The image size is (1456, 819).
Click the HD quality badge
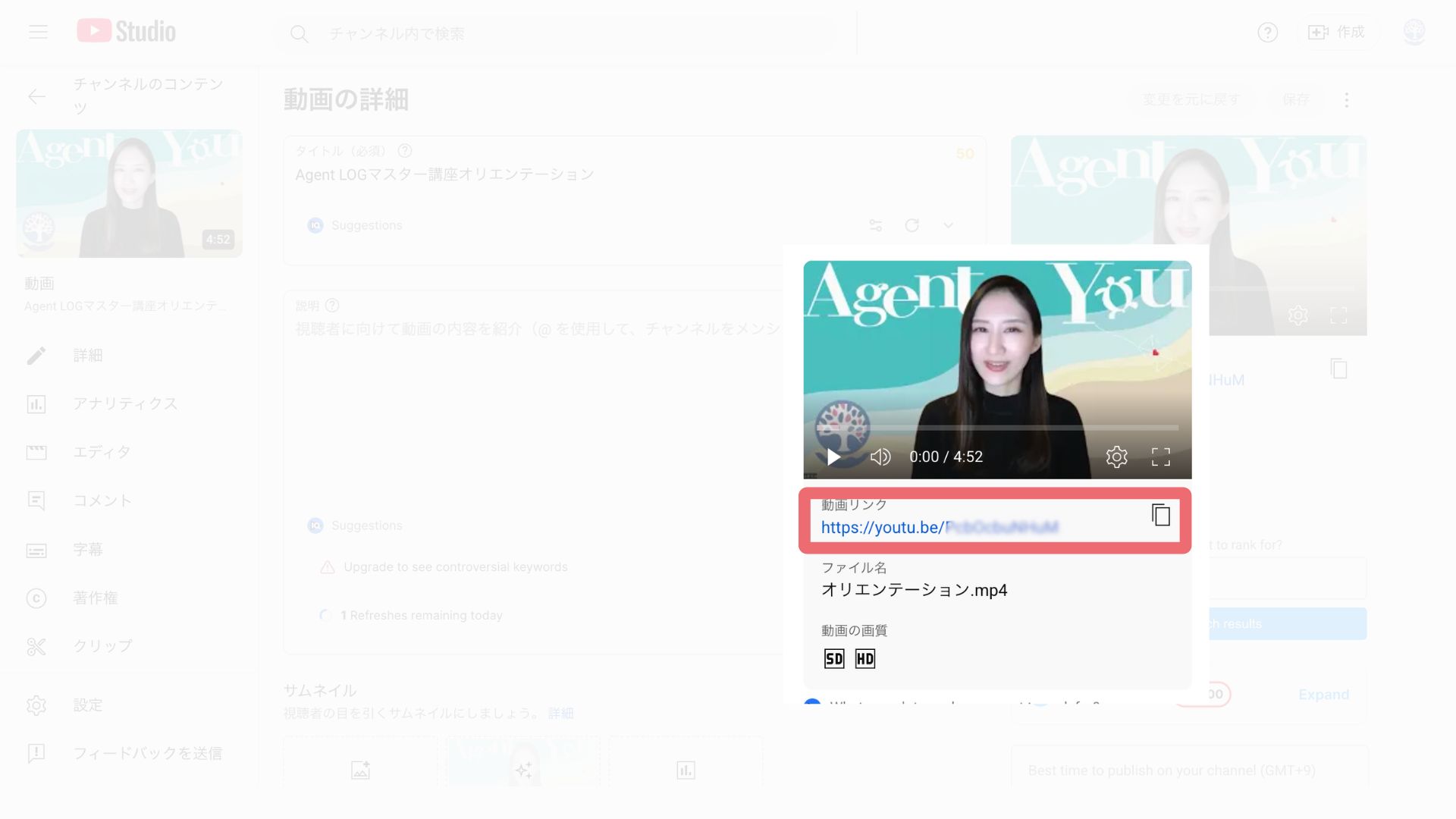[x=865, y=658]
